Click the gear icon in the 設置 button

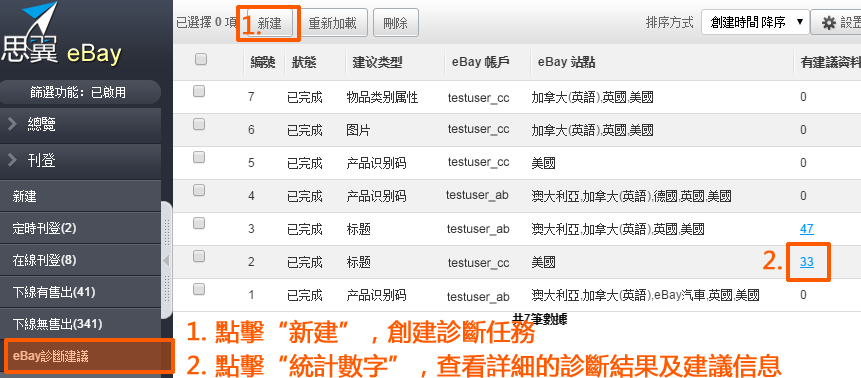pos(829,23)
